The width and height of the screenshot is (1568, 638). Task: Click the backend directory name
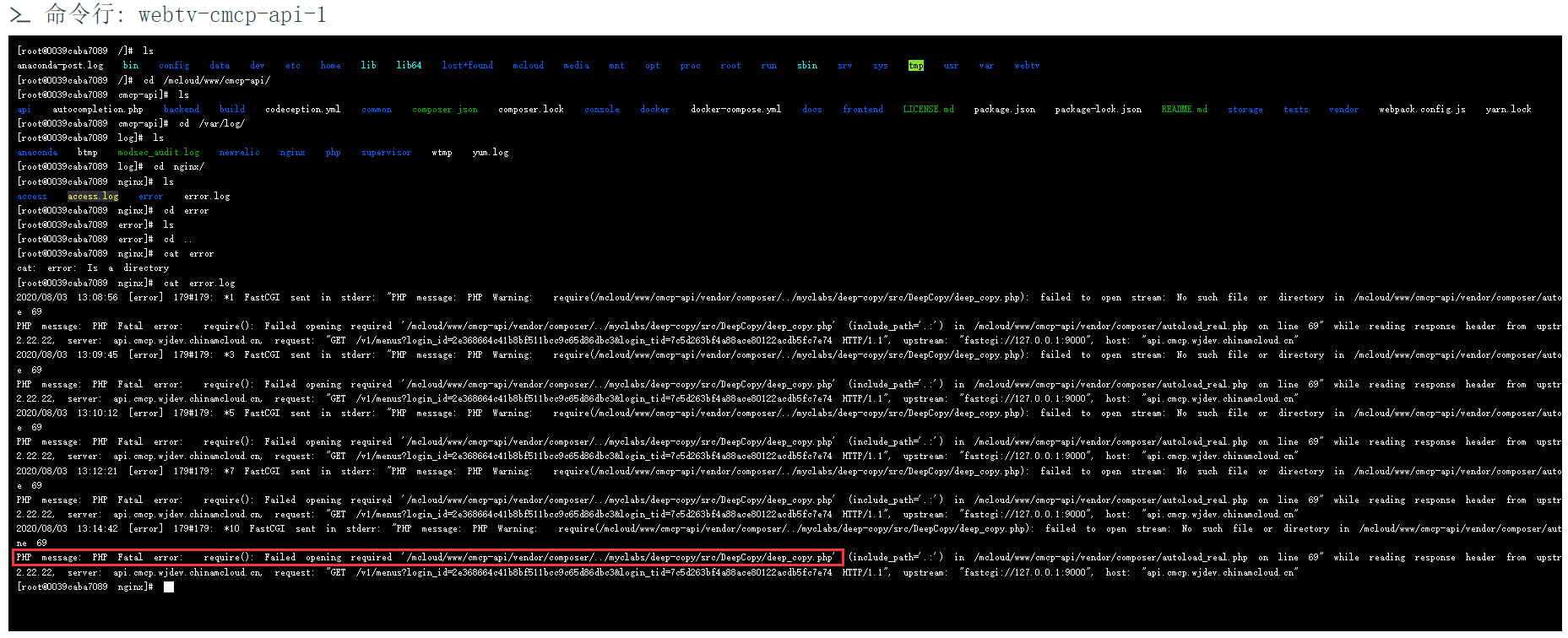(182, 109)
